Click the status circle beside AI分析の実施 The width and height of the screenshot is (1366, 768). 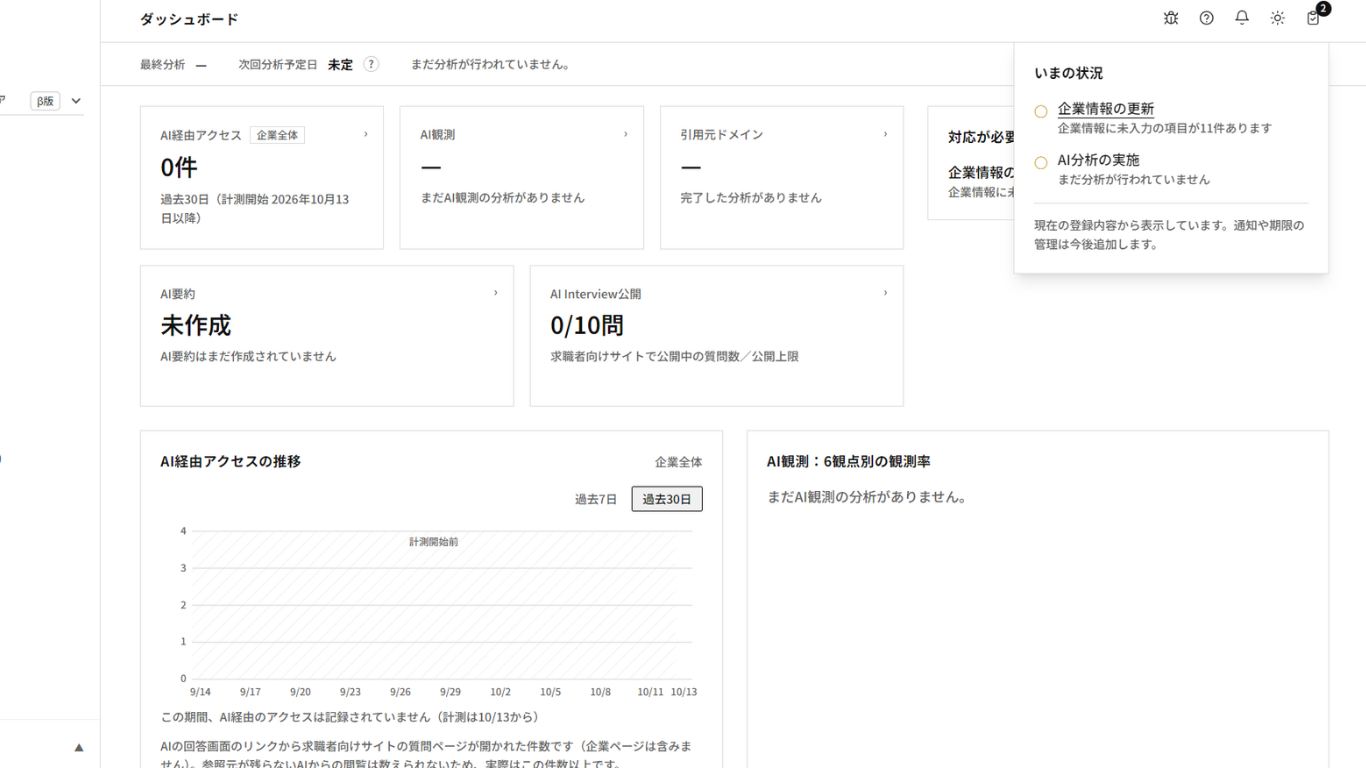1041,162
